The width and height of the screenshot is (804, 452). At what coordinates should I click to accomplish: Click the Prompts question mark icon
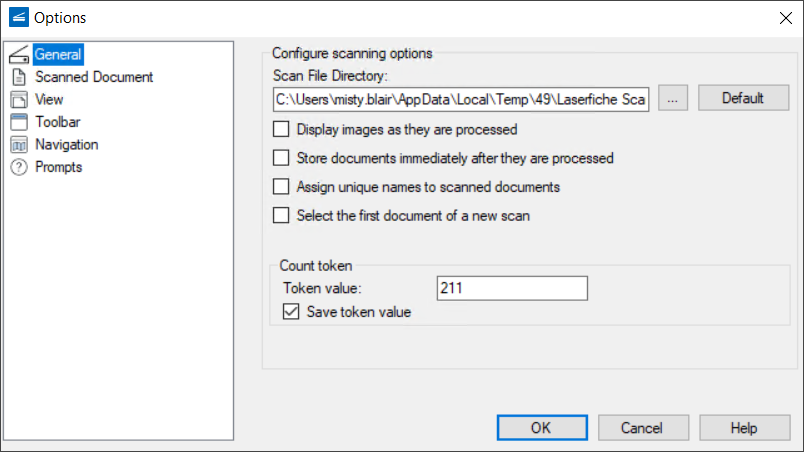[19, 167]
